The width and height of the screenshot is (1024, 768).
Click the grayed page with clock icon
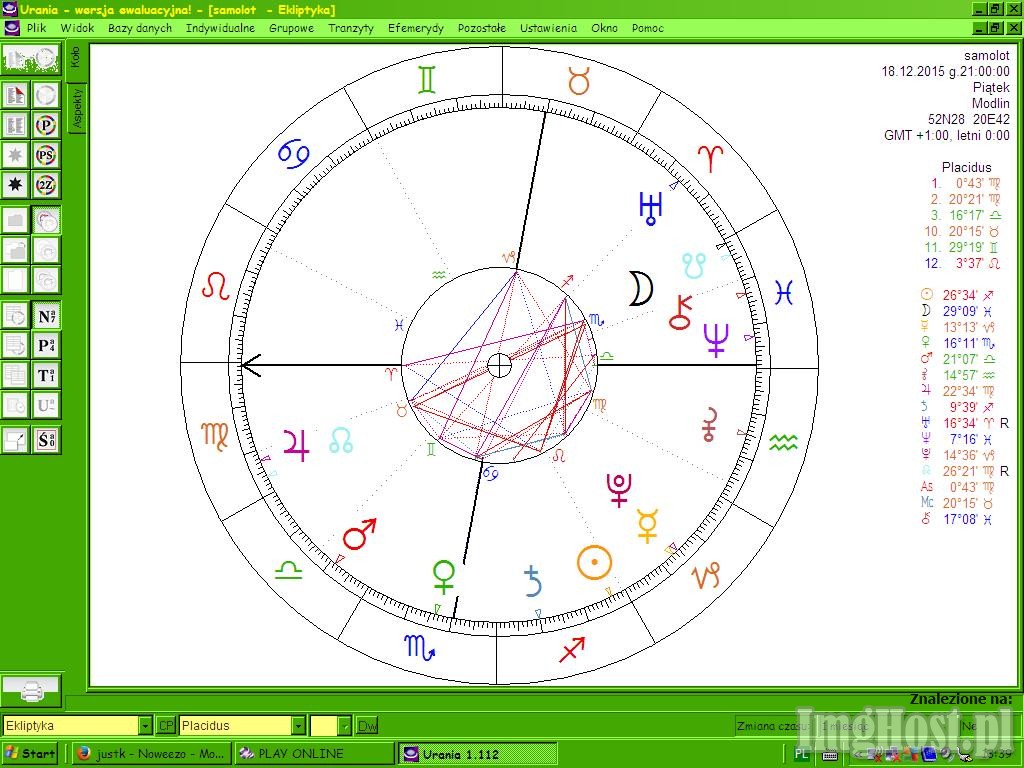coord(16,406)
